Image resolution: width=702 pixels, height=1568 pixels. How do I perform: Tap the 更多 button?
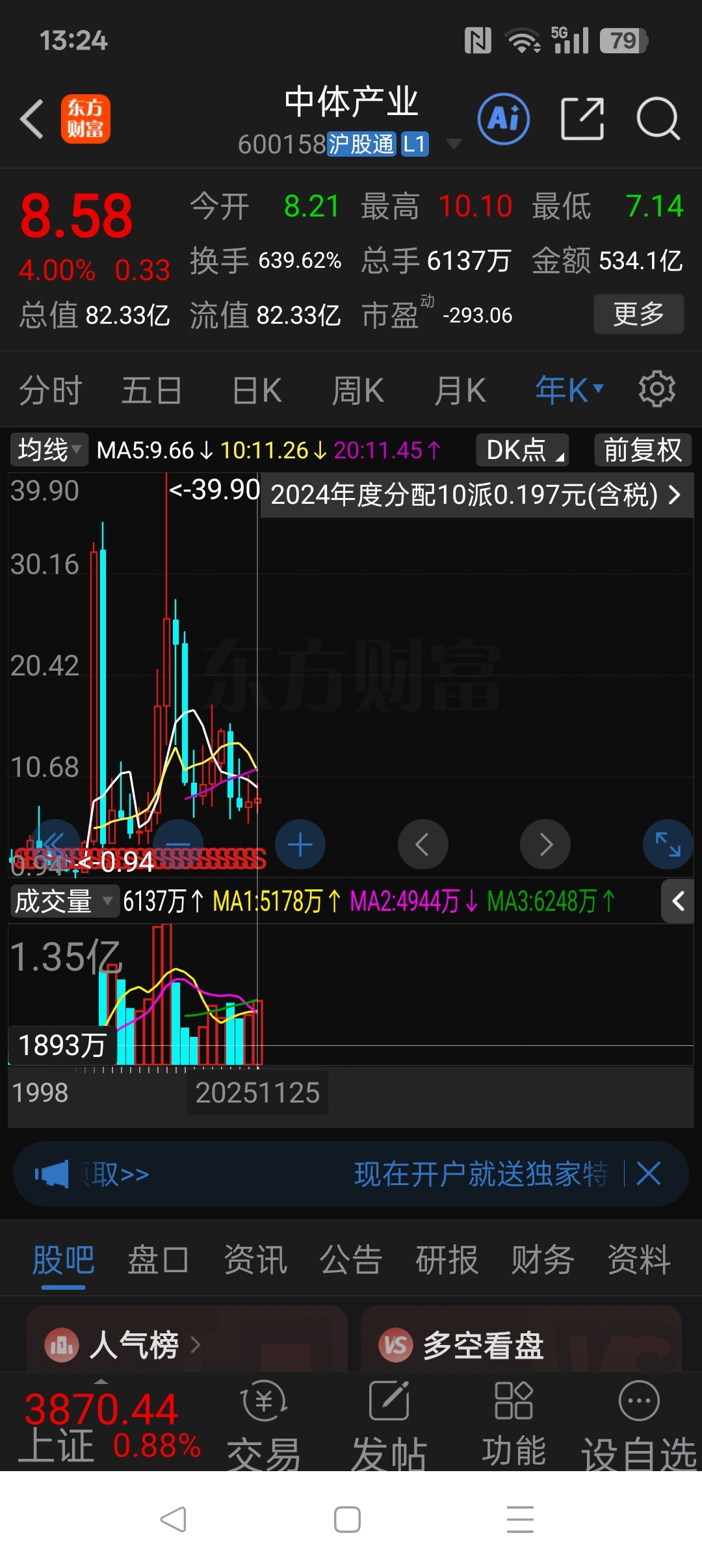coord(639,314)
